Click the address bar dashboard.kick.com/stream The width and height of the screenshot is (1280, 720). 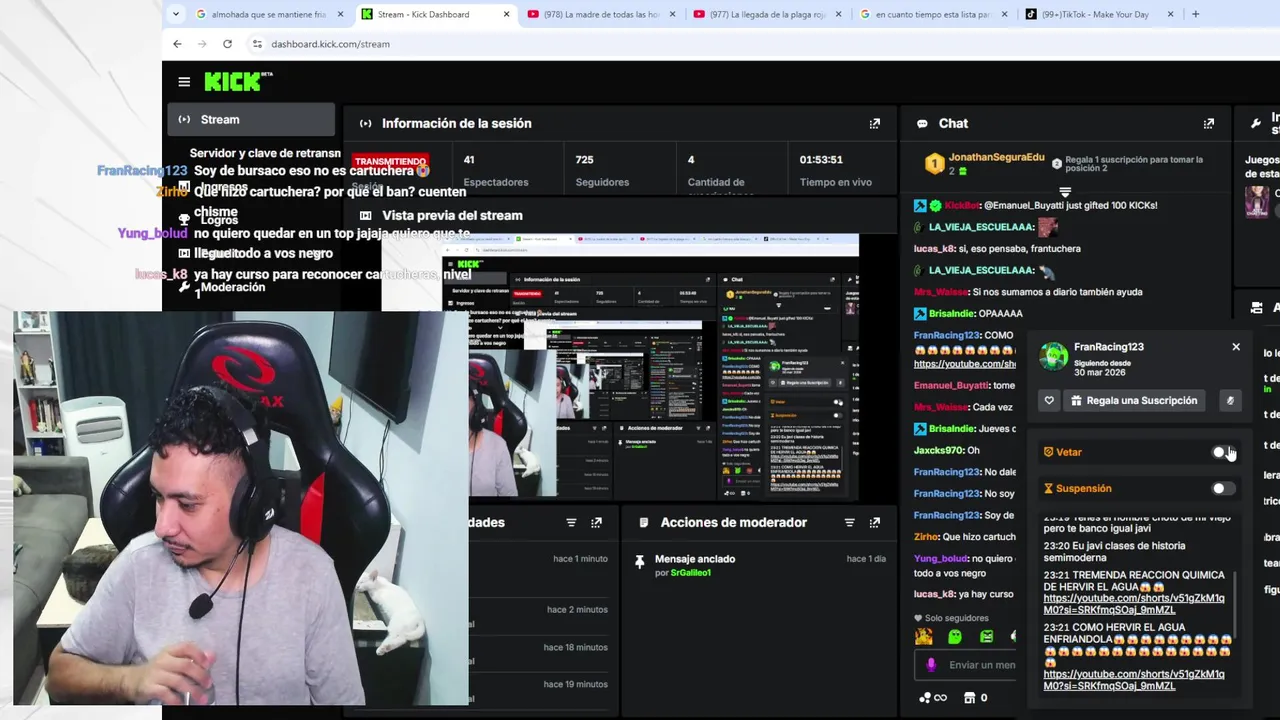330,44
